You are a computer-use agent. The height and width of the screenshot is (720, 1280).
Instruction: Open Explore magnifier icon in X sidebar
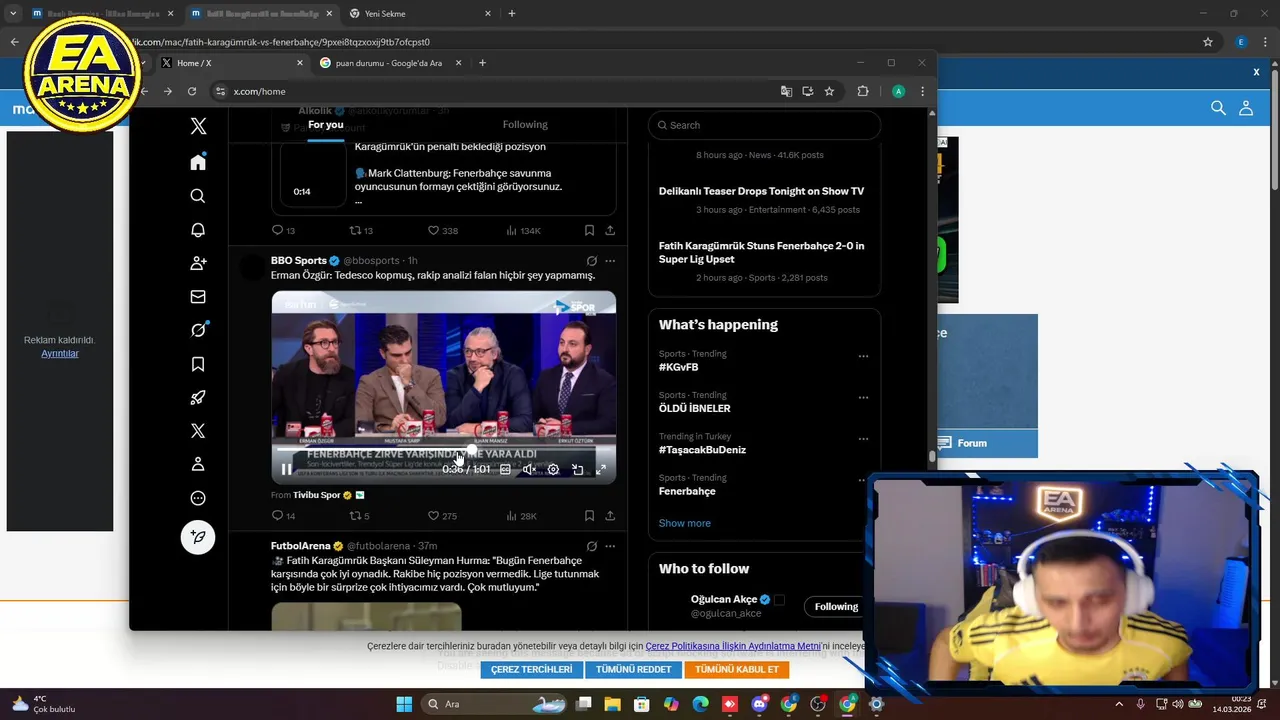198,196
